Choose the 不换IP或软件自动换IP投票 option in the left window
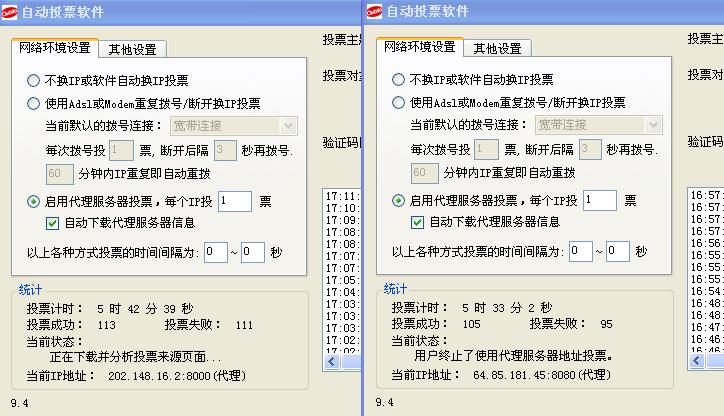This screenshot has height=416, width=724. [x=34, y=81]
